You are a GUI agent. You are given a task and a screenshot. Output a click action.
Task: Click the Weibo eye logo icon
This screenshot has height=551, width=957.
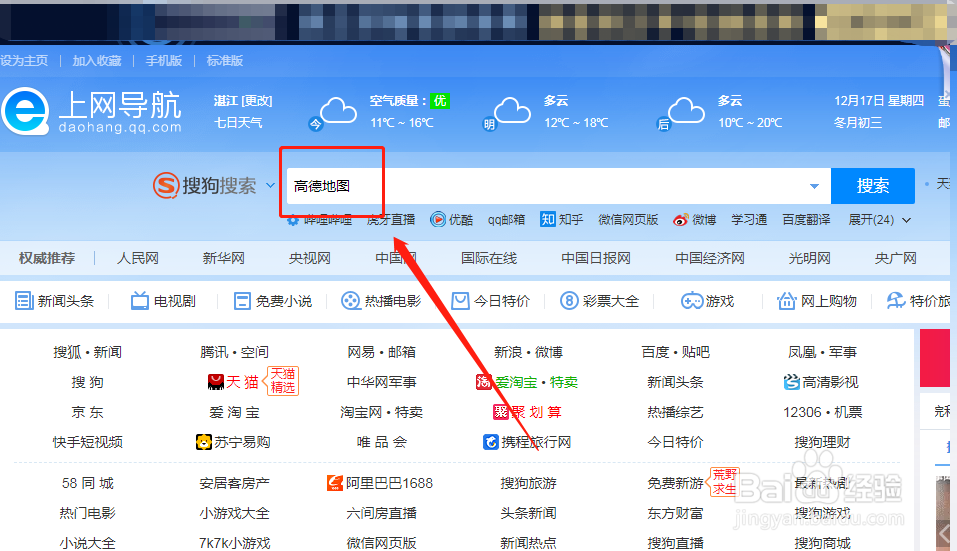(x=681, y=220)
